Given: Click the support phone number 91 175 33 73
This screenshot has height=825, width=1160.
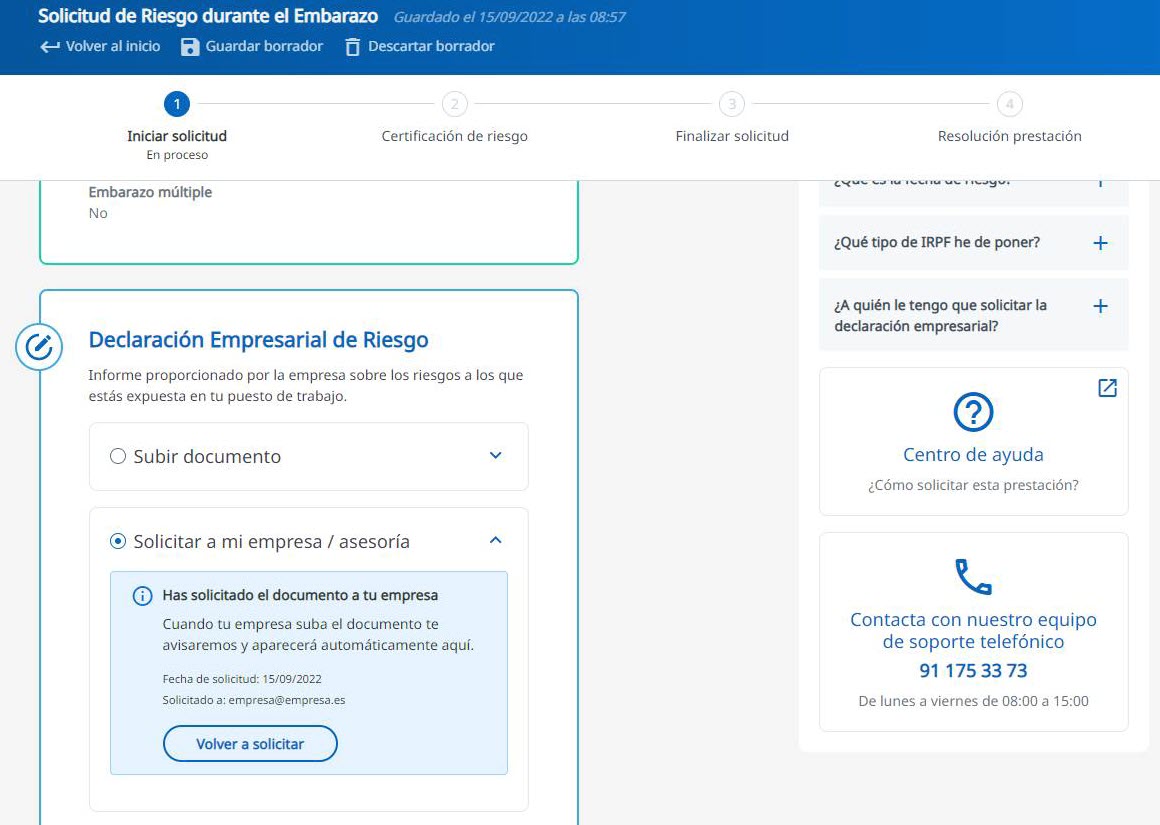Looking at the screenshot, I should click(x=973, y=671).
